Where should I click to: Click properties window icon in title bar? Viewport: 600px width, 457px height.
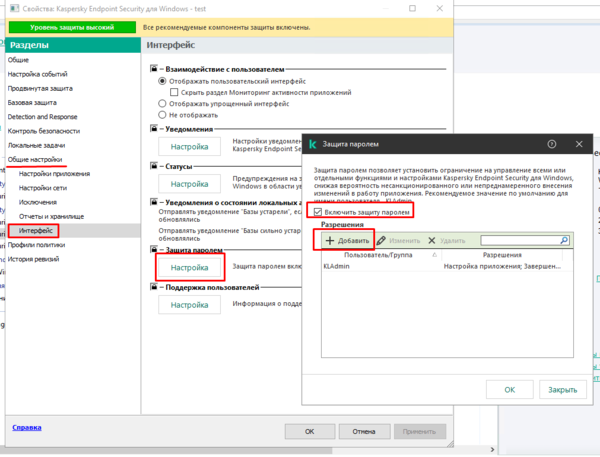pos(15,8)
